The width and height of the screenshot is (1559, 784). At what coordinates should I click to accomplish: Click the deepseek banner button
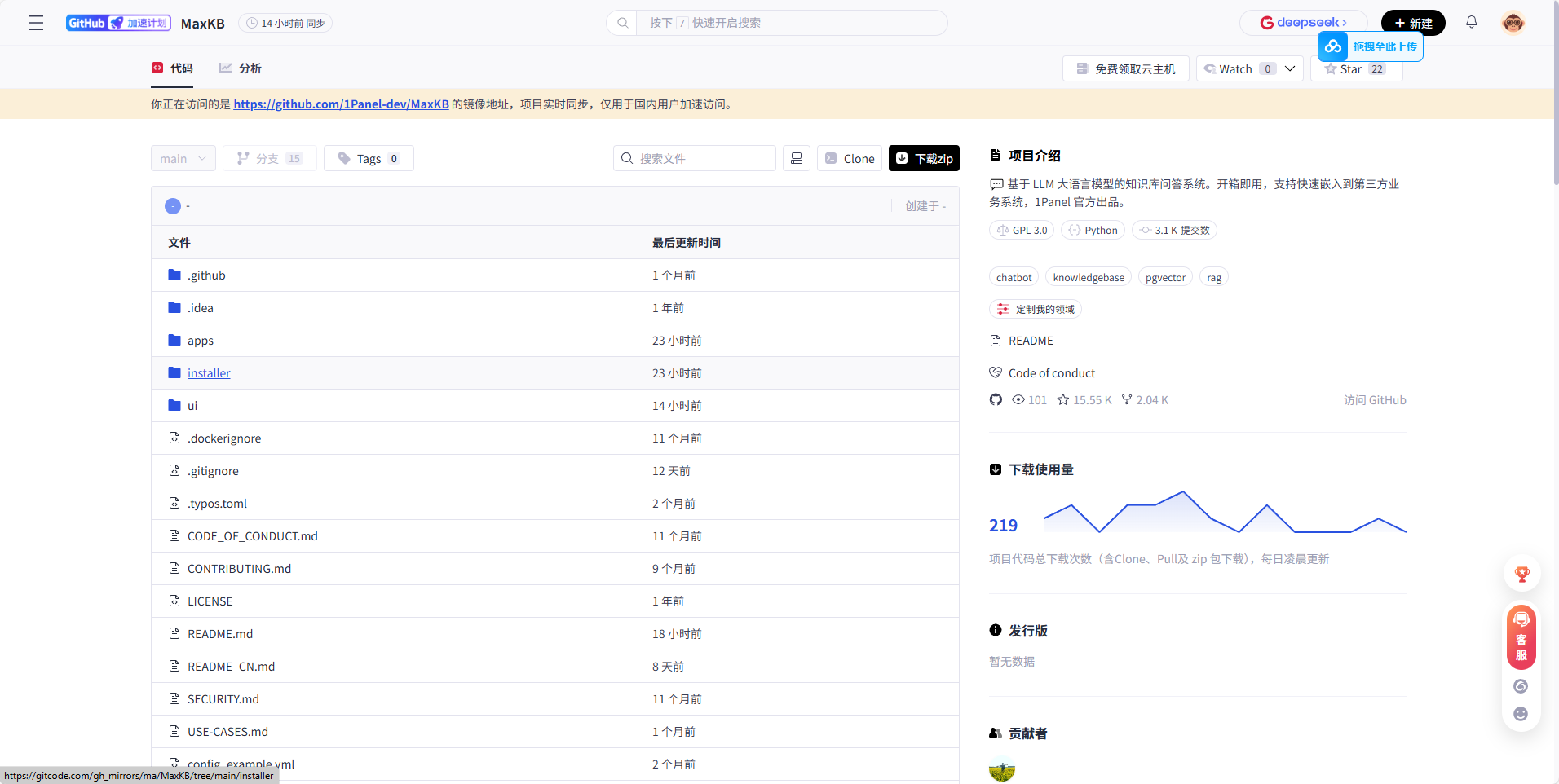[1304, 23]
